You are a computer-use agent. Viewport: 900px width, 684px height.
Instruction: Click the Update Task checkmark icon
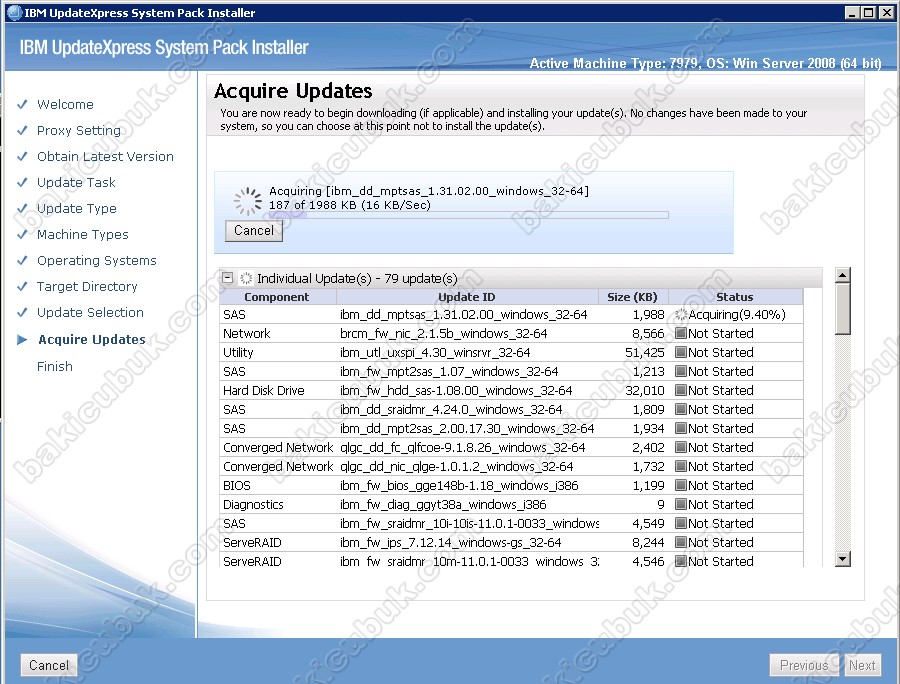pos(22,182)
